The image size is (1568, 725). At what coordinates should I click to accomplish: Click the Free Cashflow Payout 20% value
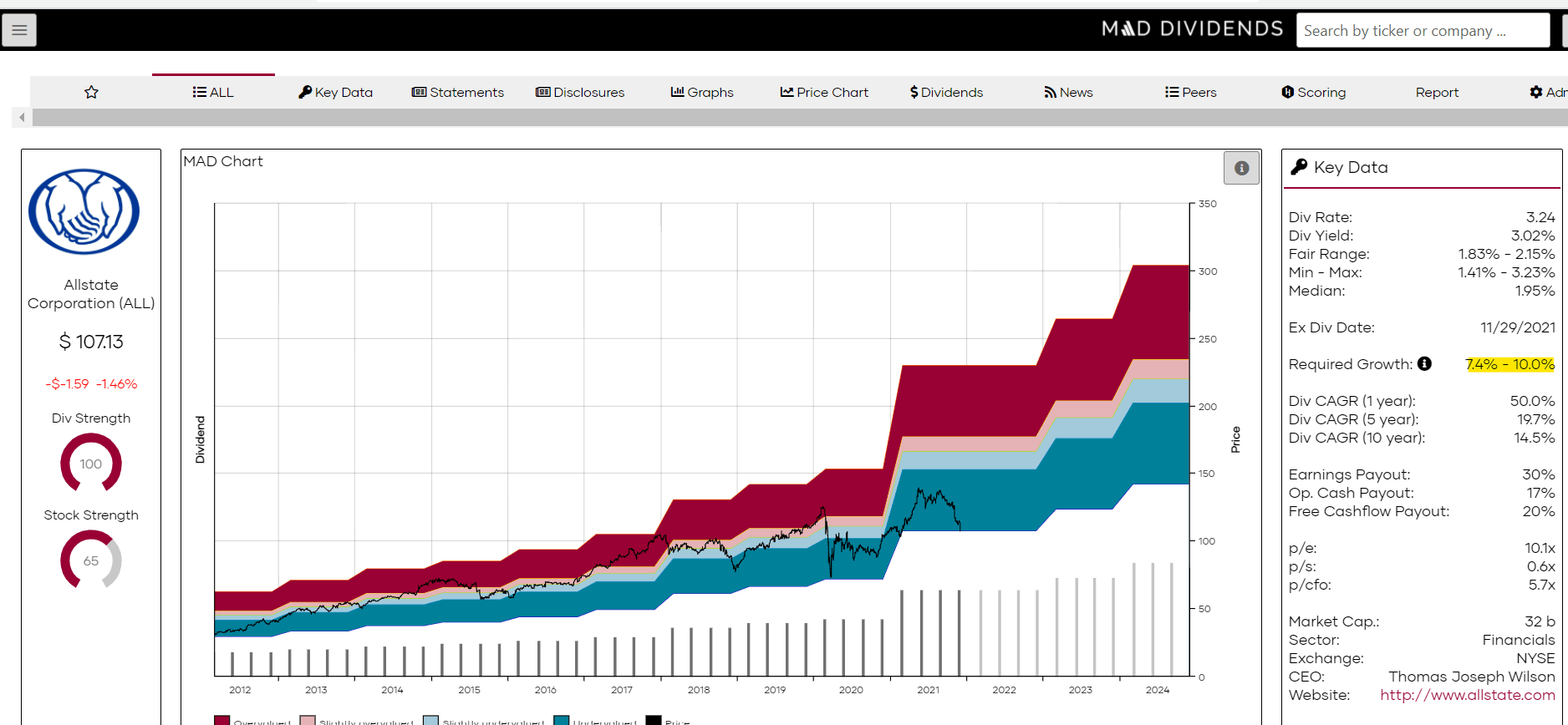(x=1539, y=511)
